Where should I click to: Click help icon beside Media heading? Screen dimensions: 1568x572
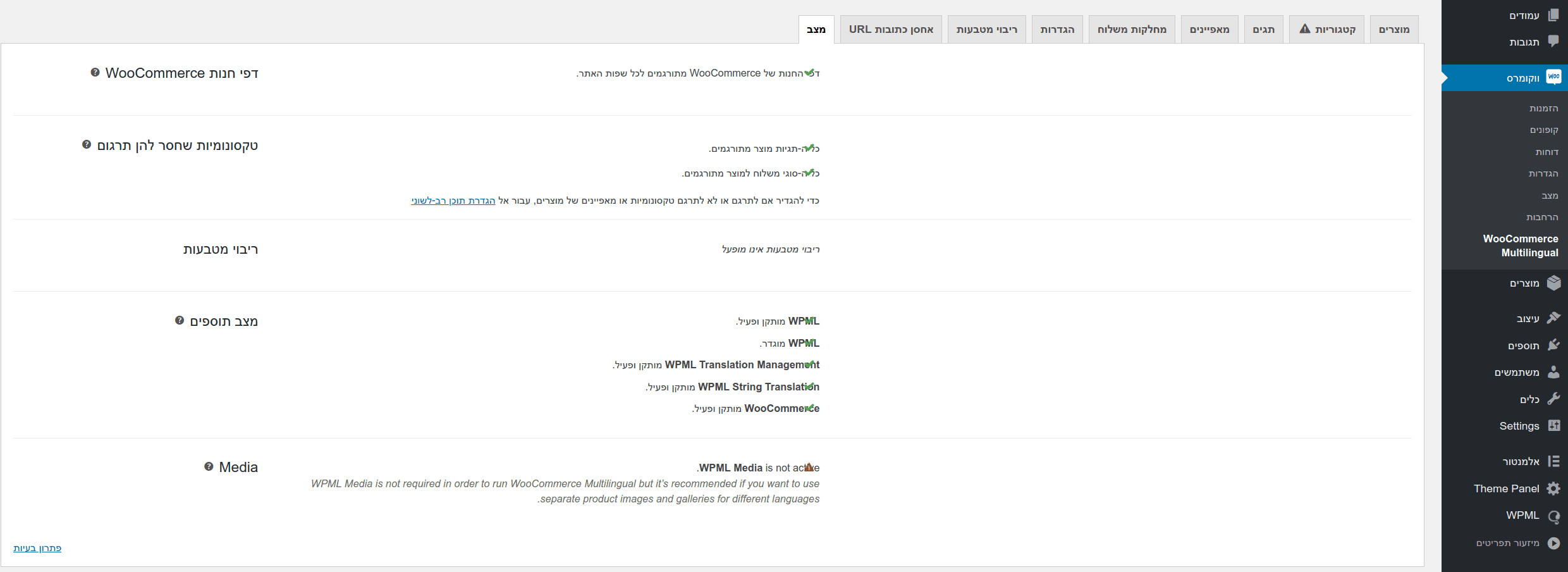coord(209,466)
